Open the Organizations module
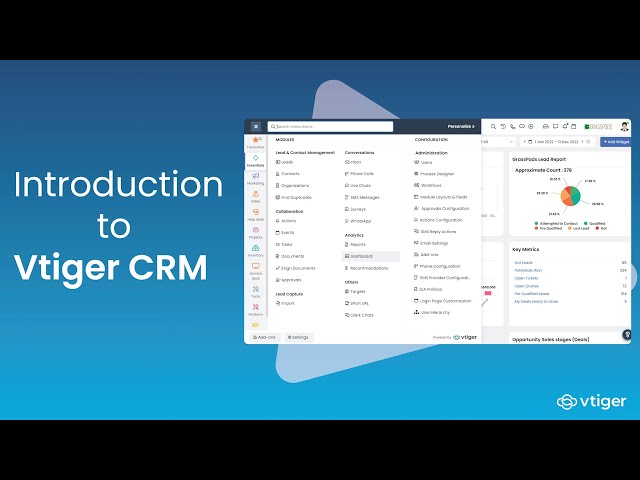Screen dimensions: 640x480 [292, 186]
